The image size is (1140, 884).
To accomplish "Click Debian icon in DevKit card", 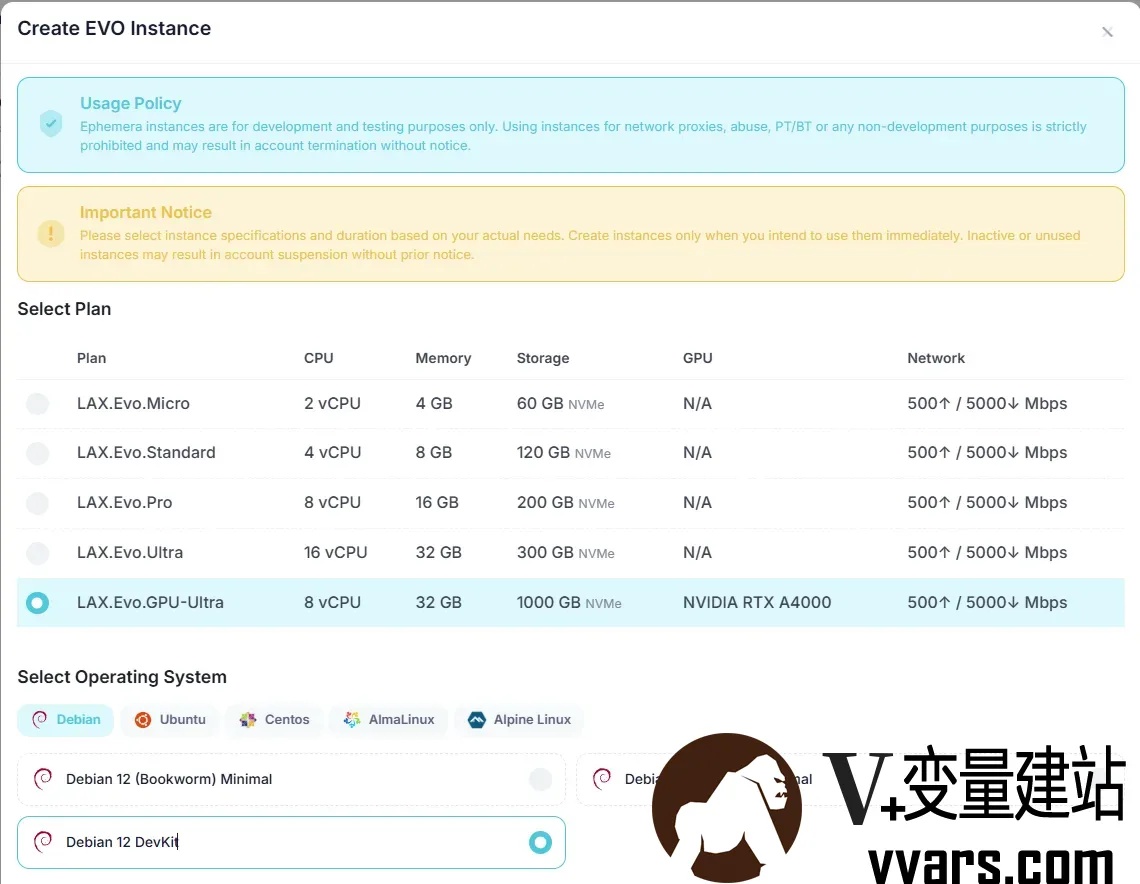I will (43, 842).
